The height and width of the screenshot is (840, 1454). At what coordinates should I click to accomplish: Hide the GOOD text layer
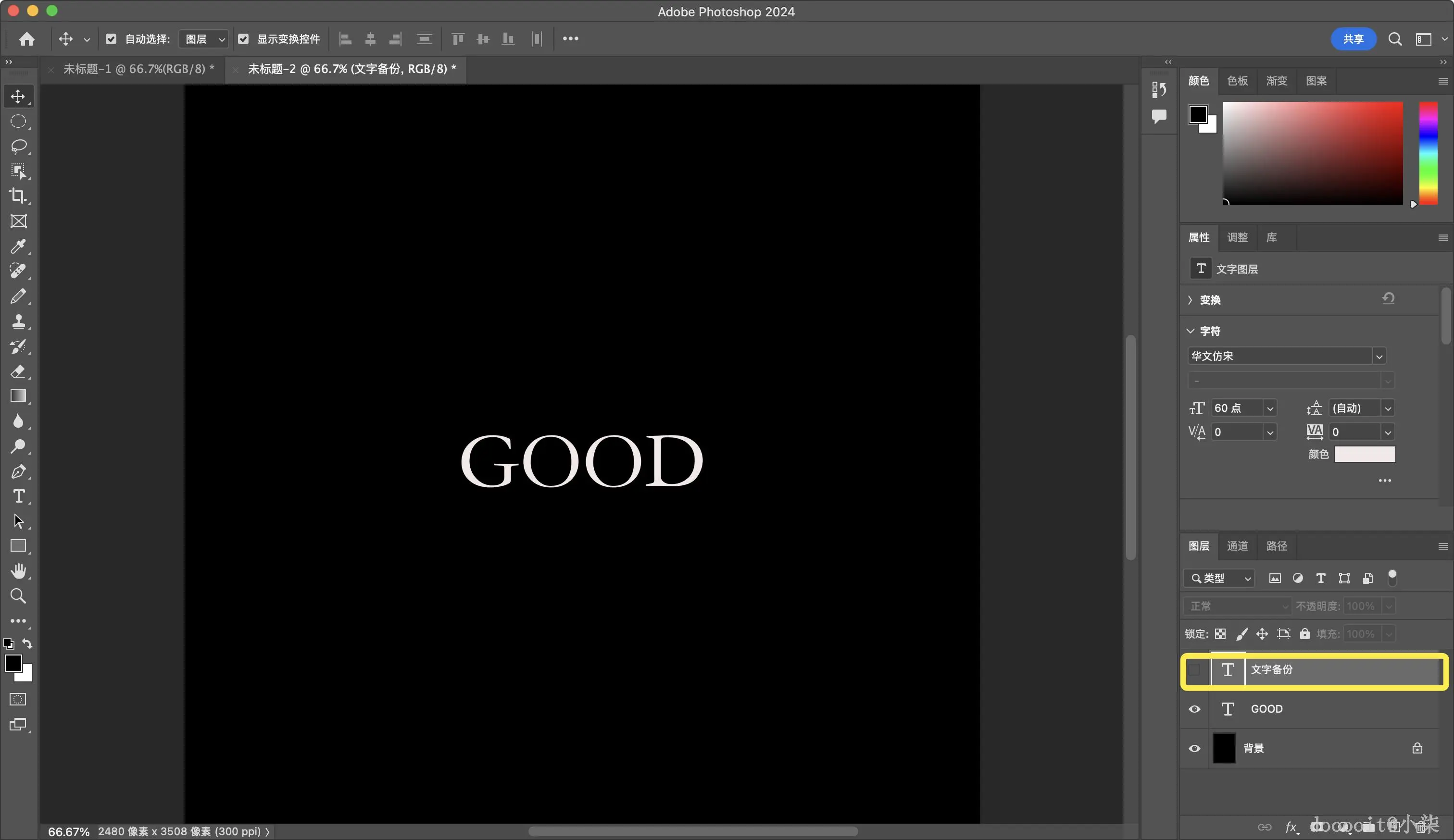1194,709
